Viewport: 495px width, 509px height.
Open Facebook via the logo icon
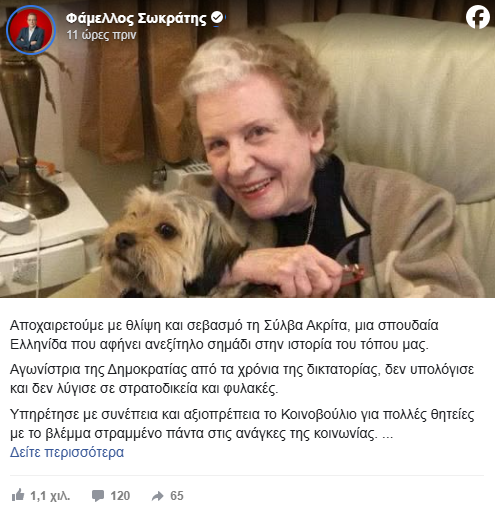tap(478, 17)
